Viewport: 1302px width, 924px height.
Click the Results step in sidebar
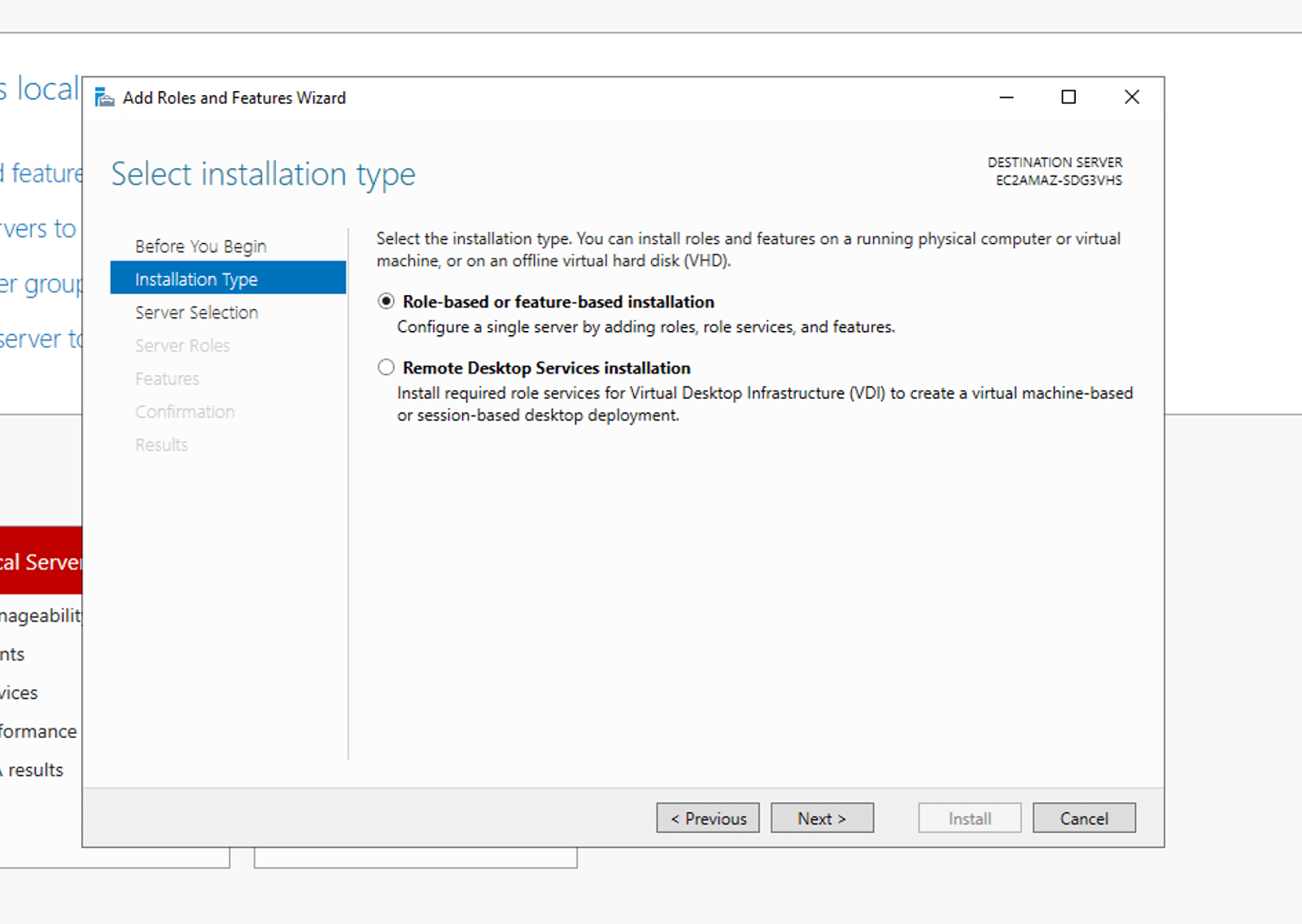(x=162, y=445)
